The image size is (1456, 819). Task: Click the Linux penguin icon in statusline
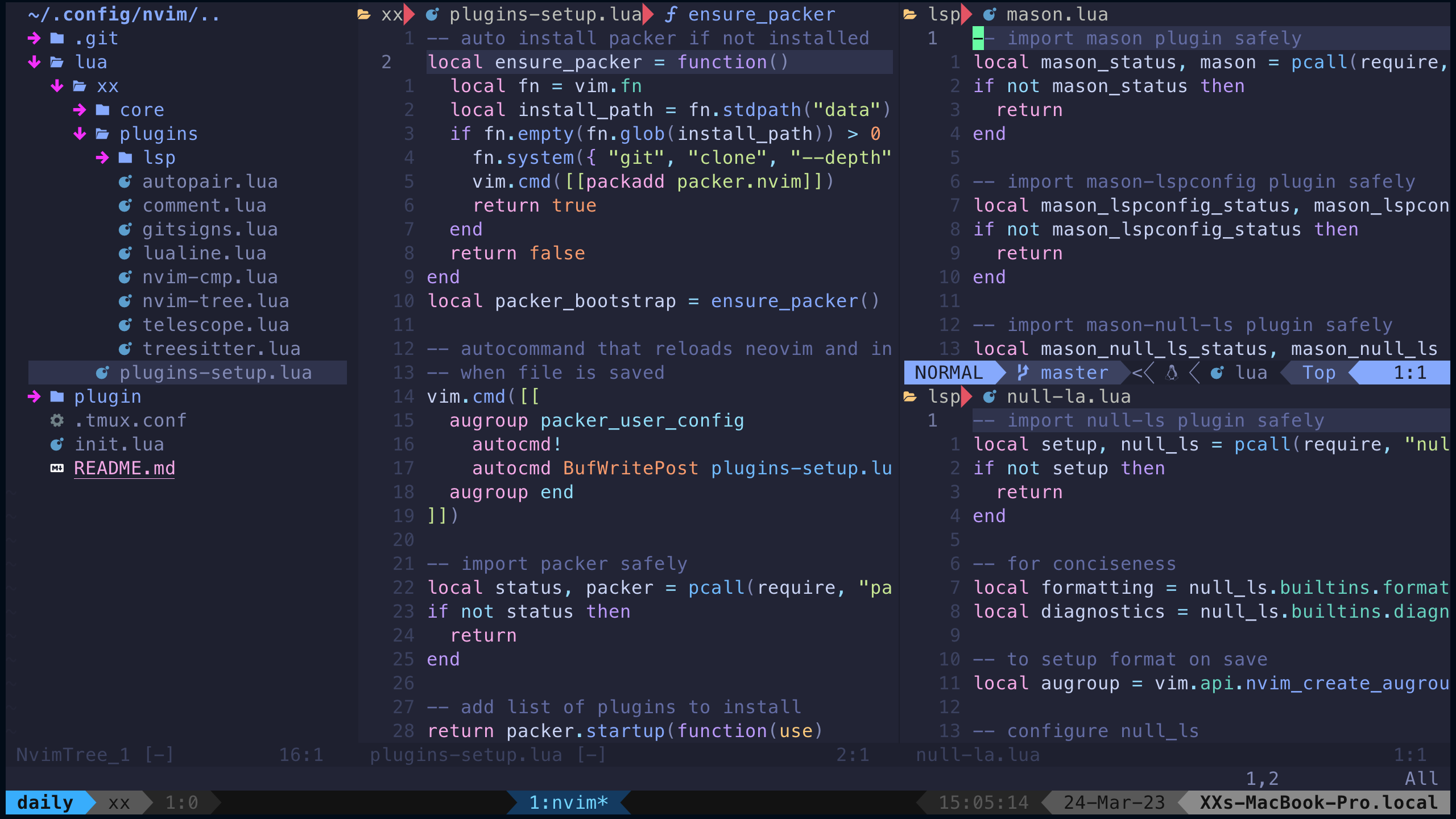tap(1171, 373)
